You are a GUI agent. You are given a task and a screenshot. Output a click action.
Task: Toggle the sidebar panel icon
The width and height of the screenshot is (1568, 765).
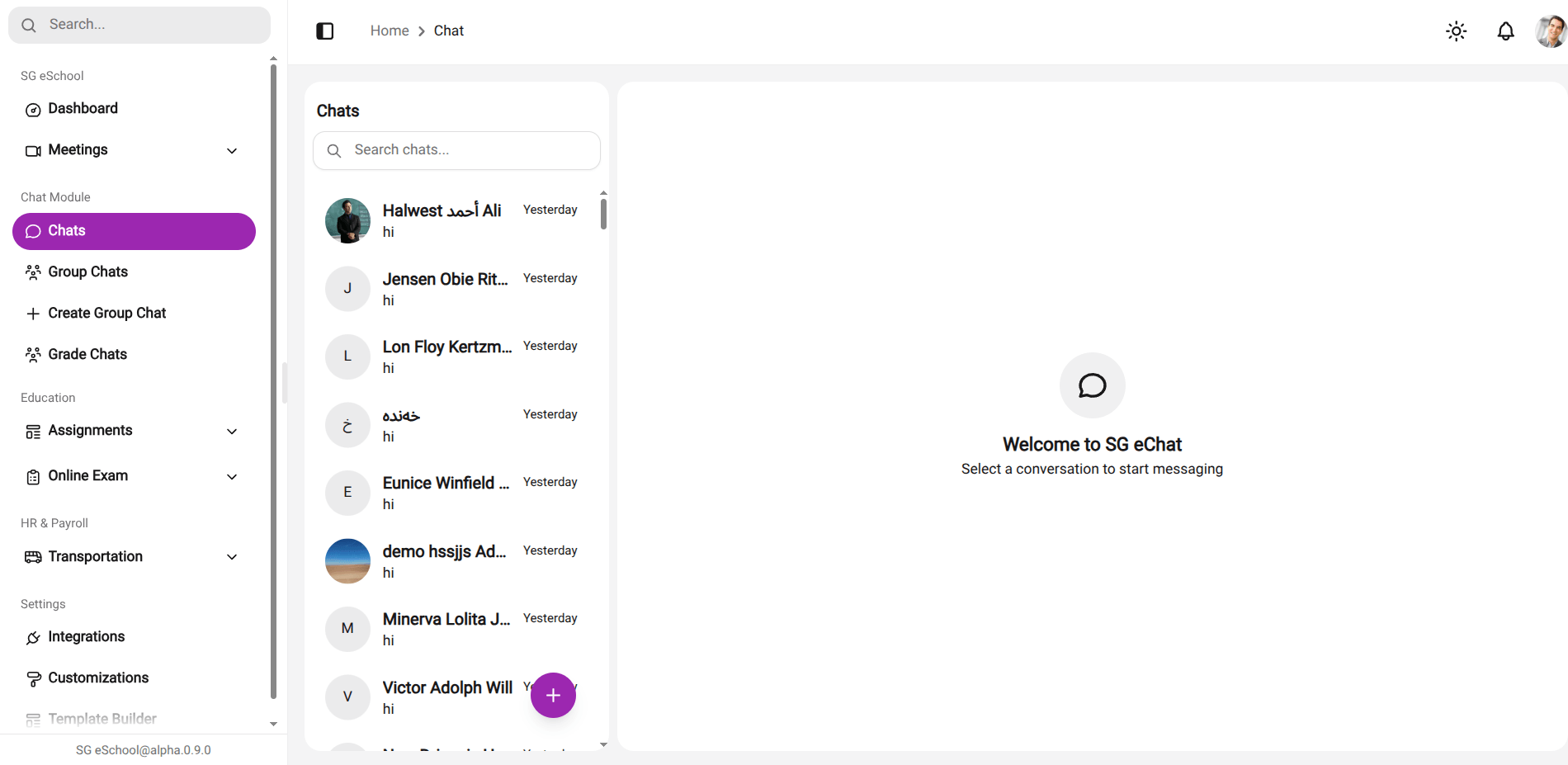(325, 31)
